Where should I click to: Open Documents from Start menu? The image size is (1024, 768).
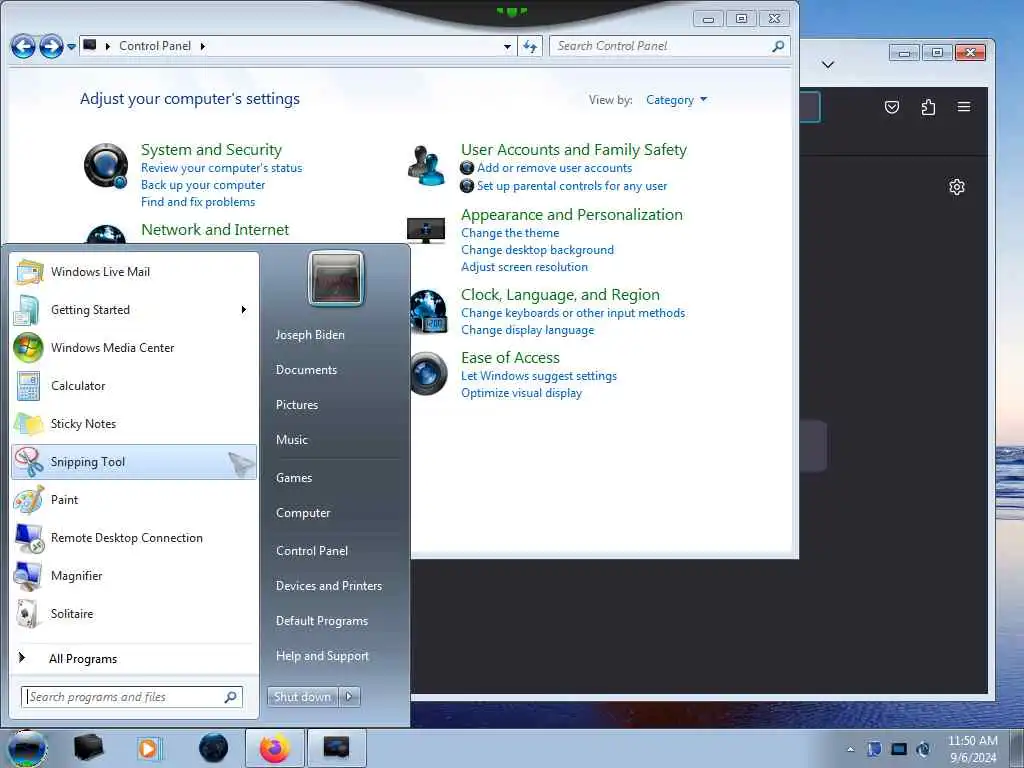click(306, 370)
